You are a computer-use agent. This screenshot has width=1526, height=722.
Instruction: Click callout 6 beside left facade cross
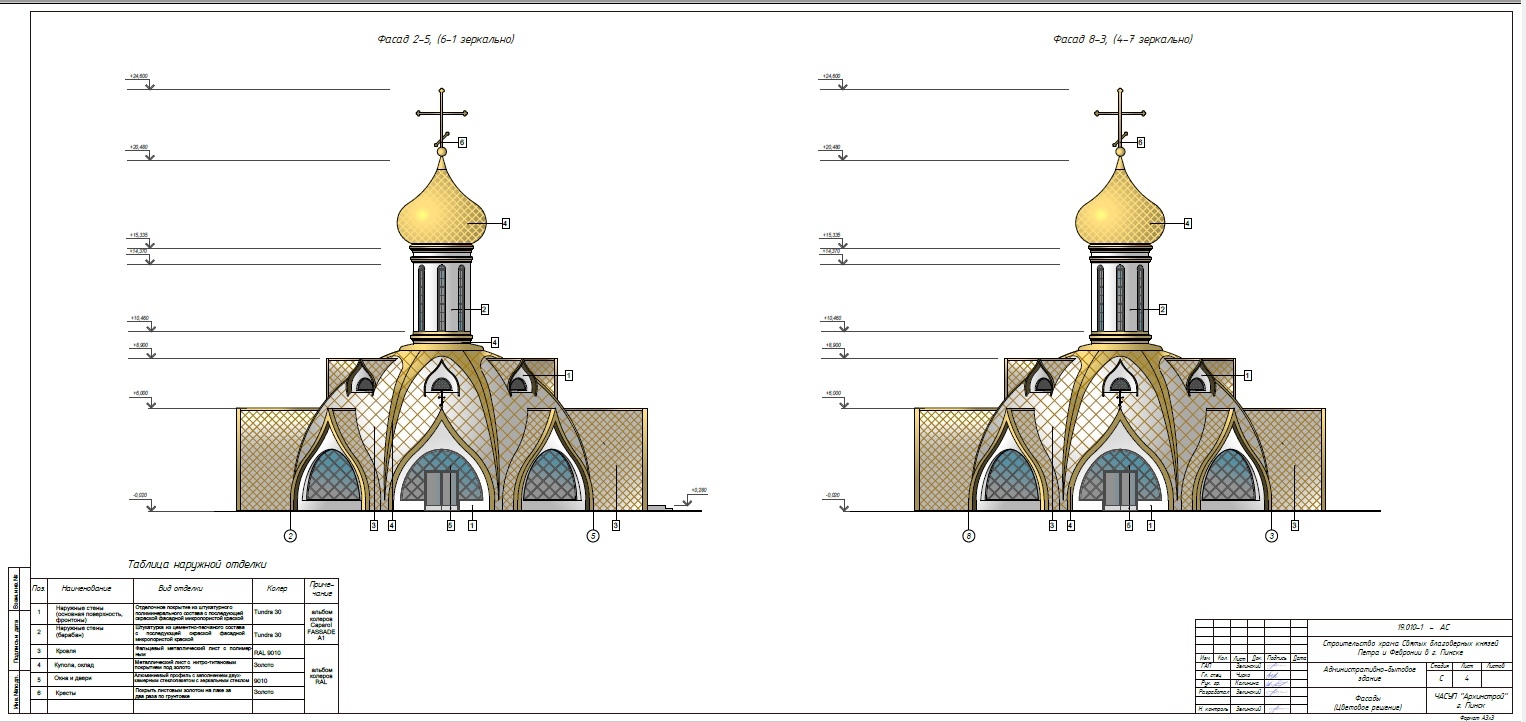[462, 142]
